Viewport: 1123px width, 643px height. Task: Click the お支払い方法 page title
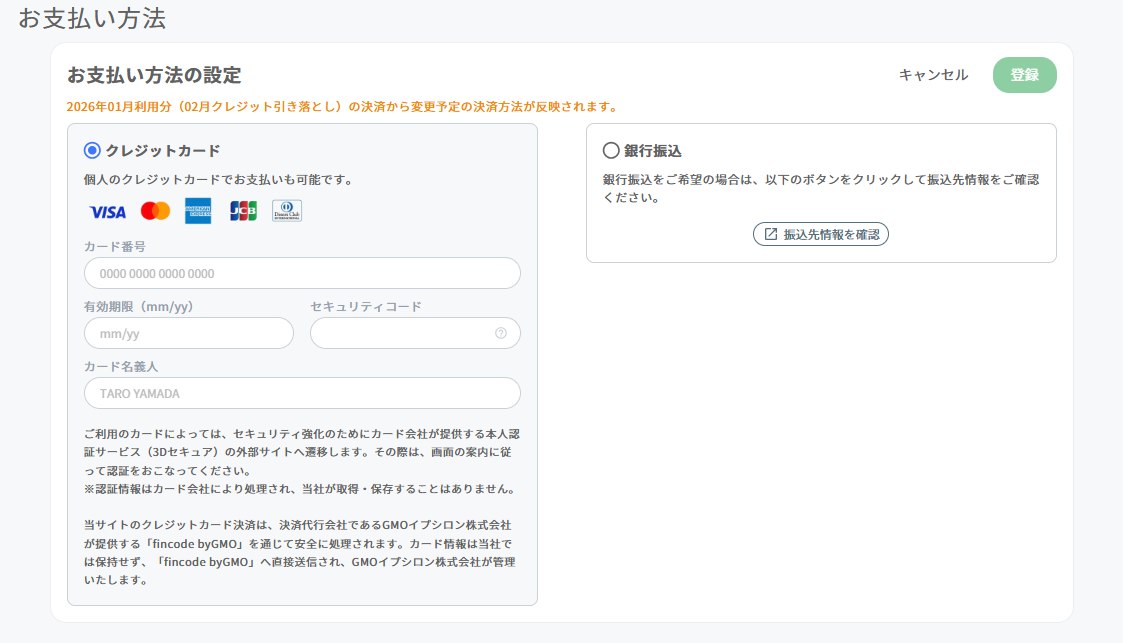(92, 18)
